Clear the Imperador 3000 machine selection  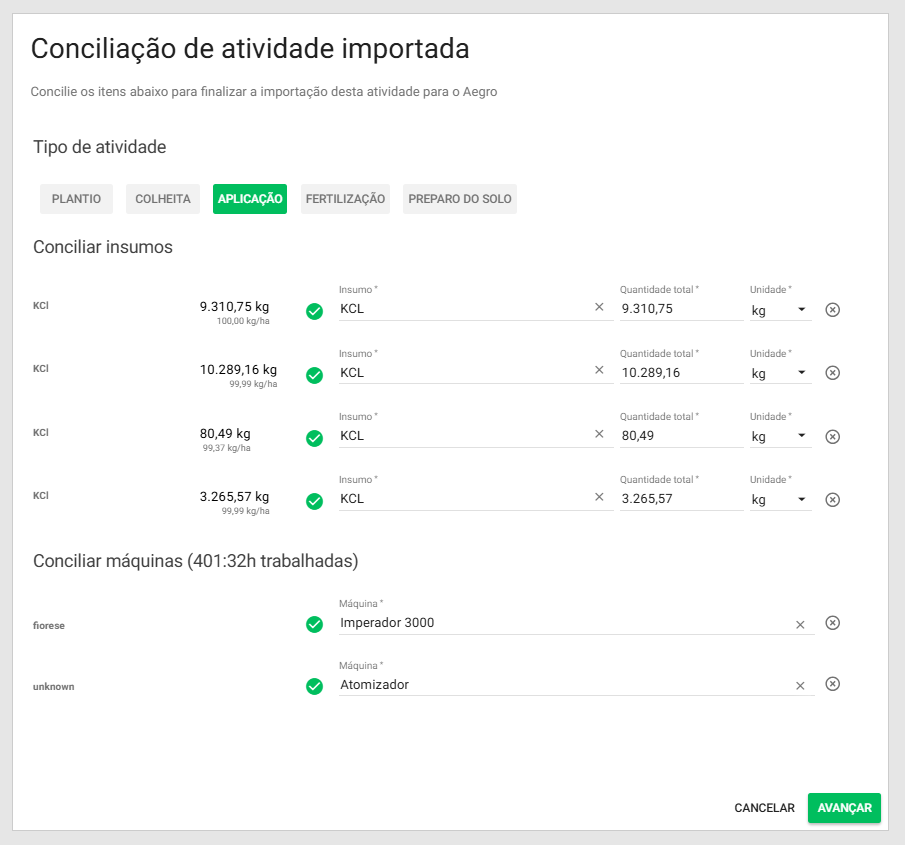coord(800,625)
